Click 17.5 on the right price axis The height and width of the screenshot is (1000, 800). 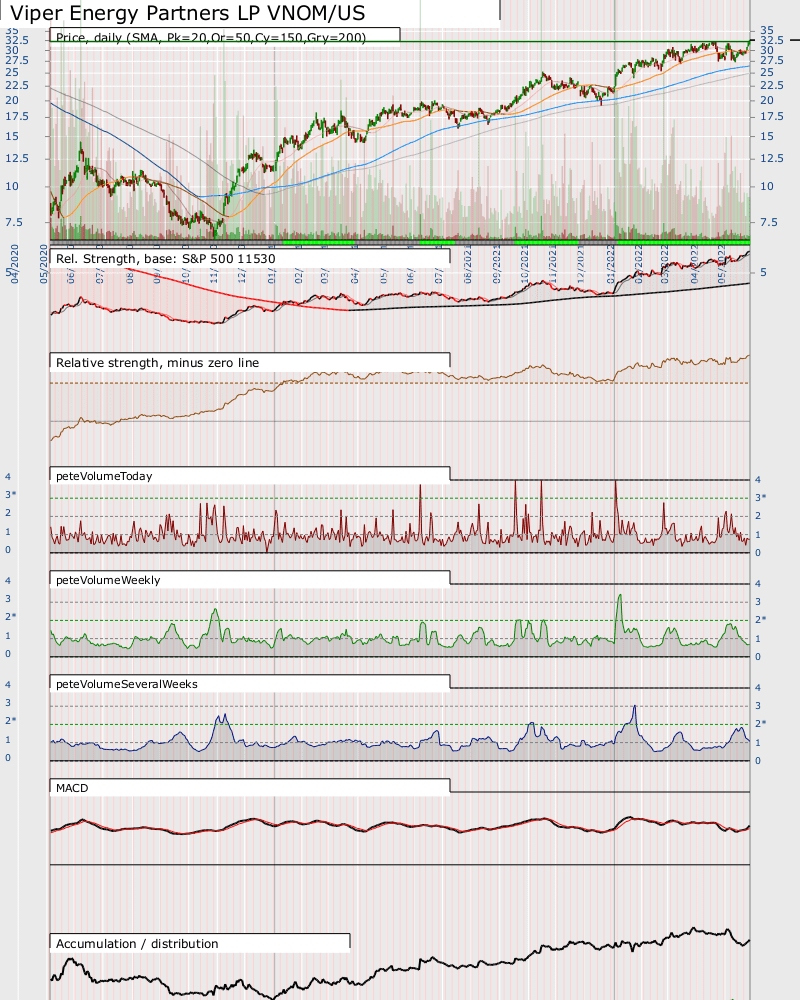[771, 116]
